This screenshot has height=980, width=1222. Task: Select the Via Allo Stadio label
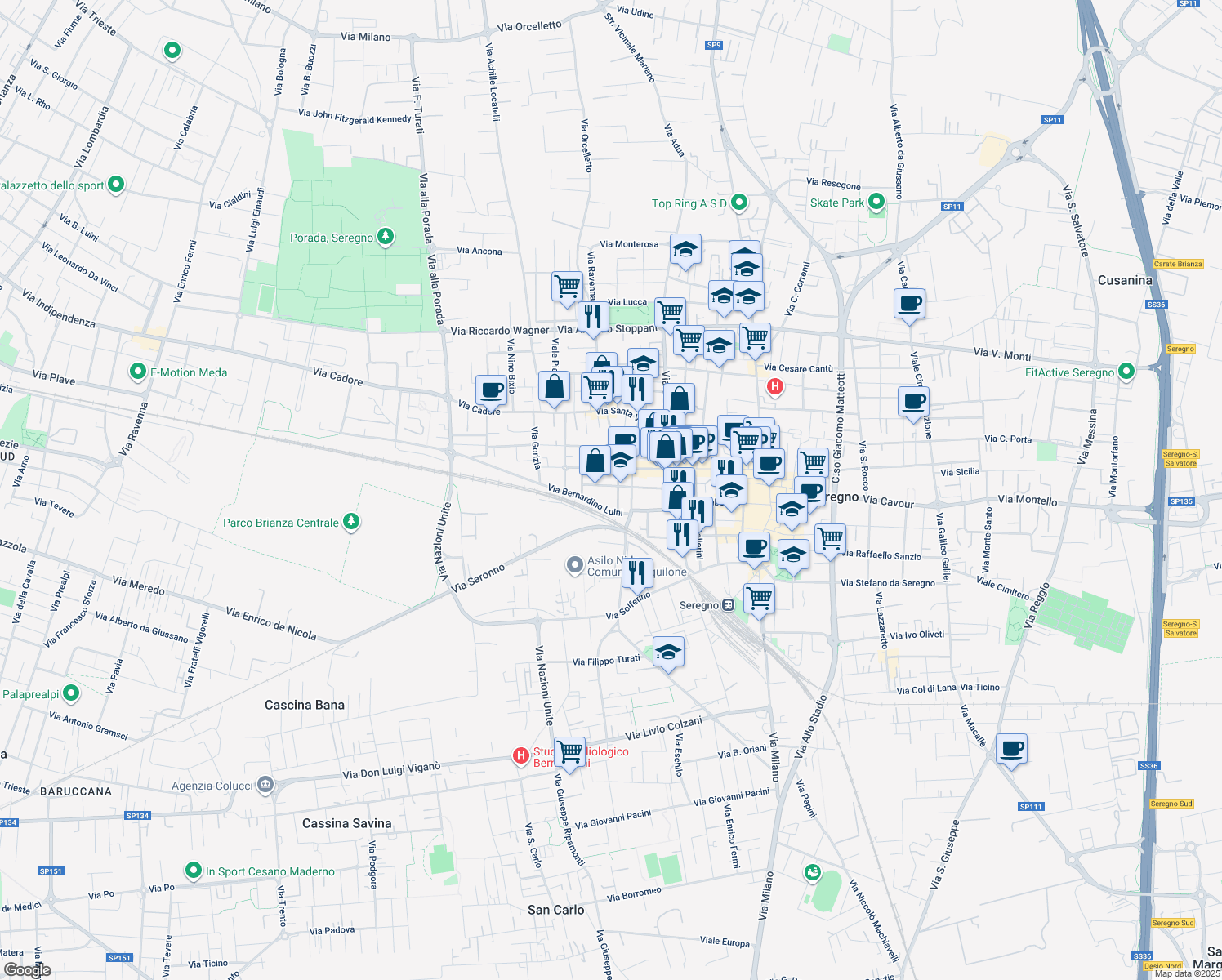point(810,726)
